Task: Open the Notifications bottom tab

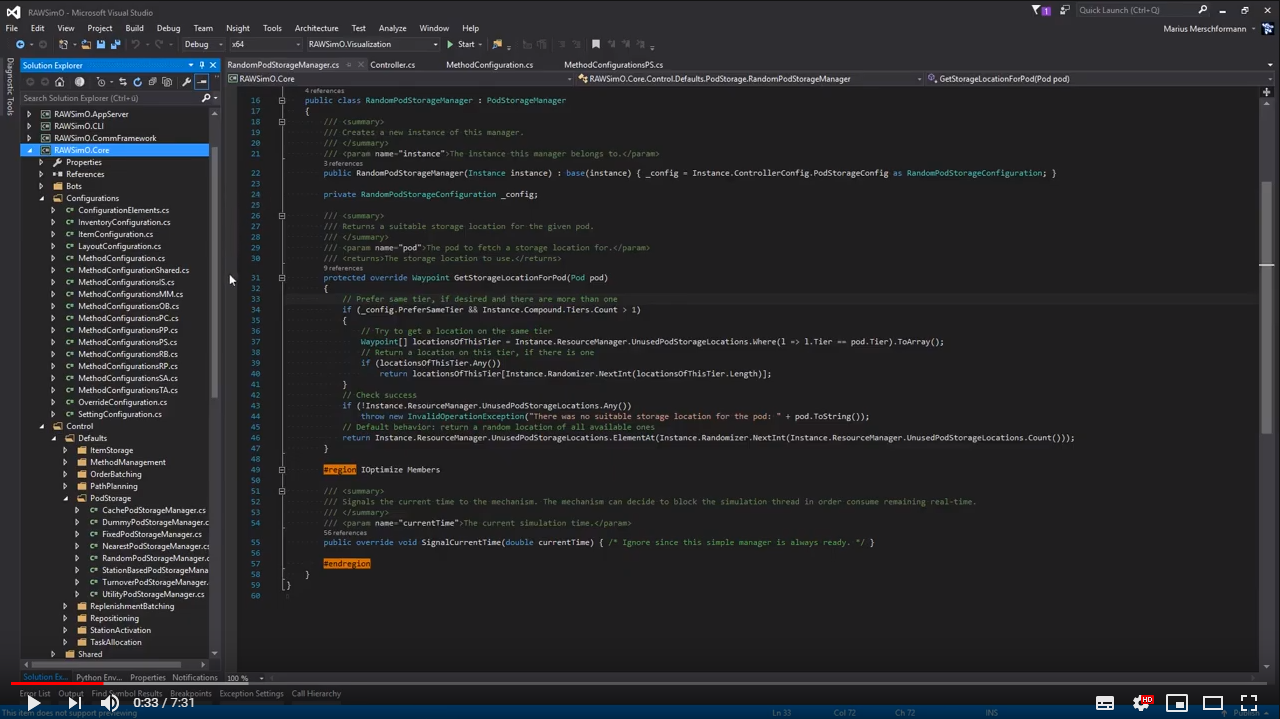Action: coord(194,677)
